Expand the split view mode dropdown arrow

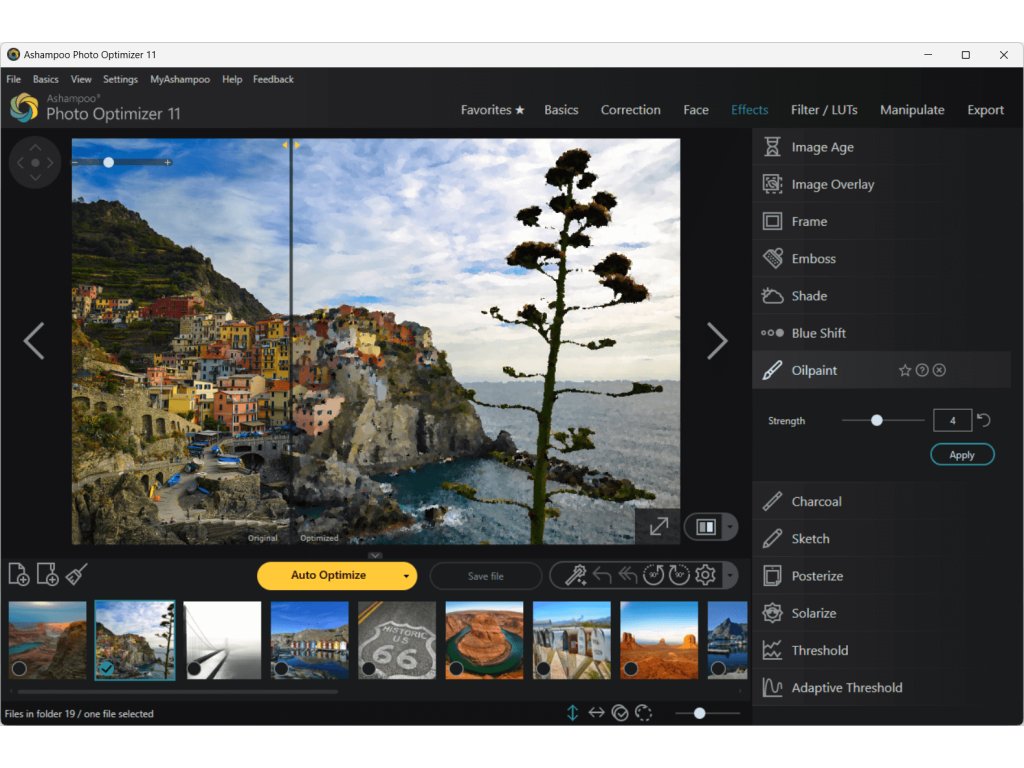(730, 527)
